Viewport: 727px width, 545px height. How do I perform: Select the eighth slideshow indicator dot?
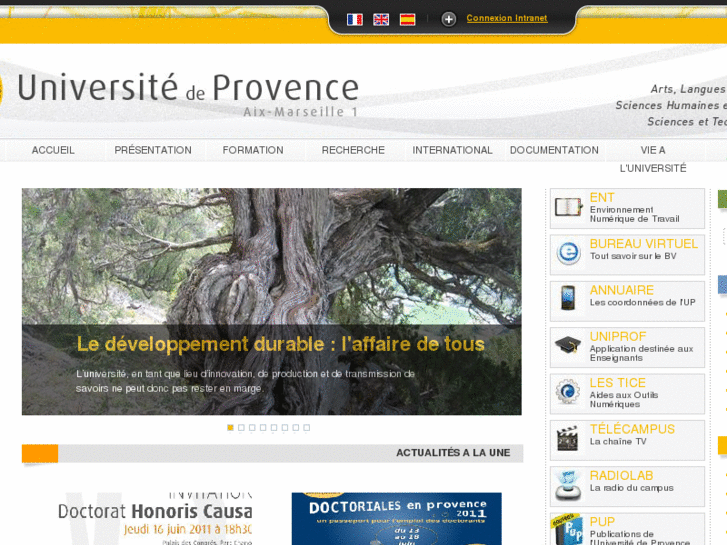(306, 428)
